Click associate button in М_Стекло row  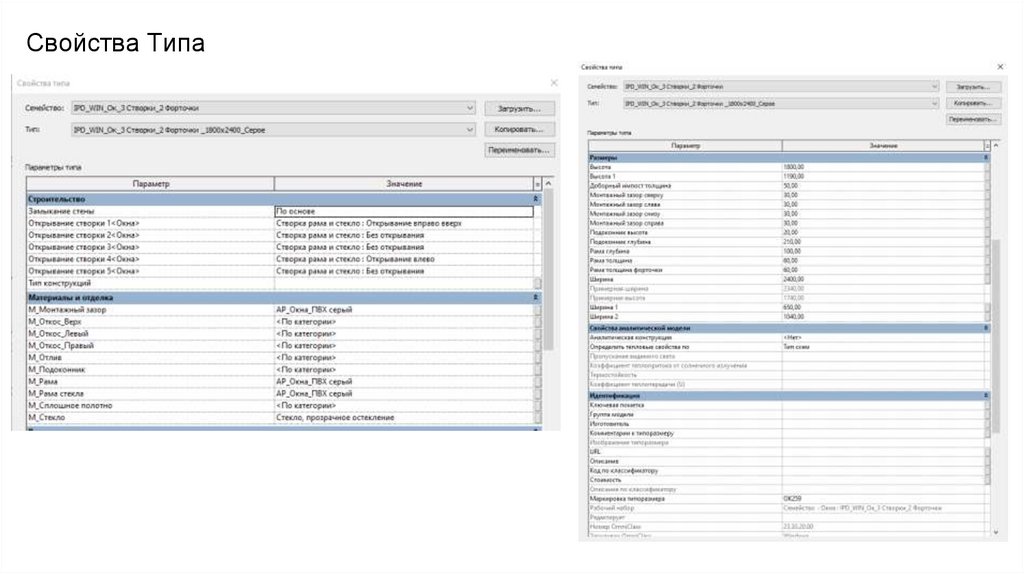point(537,418)
